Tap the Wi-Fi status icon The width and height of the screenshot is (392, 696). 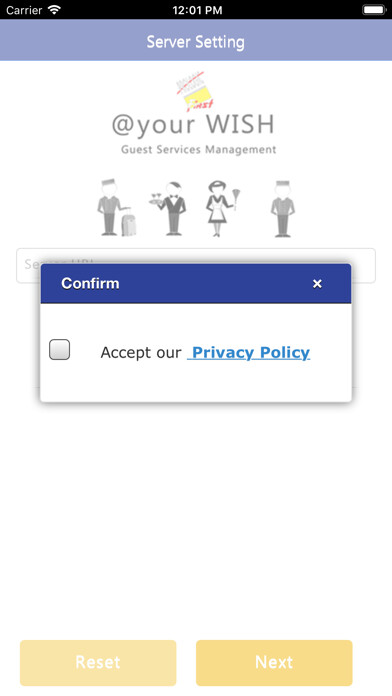point(54,10)
